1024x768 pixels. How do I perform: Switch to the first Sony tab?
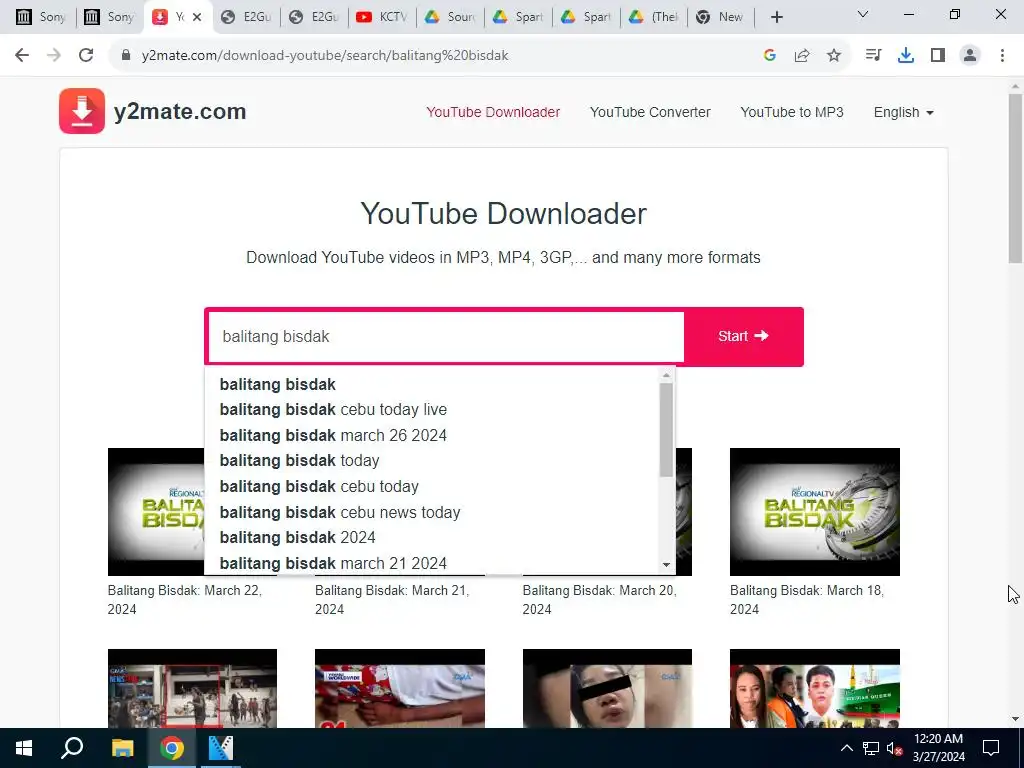(x=40, y=17)
